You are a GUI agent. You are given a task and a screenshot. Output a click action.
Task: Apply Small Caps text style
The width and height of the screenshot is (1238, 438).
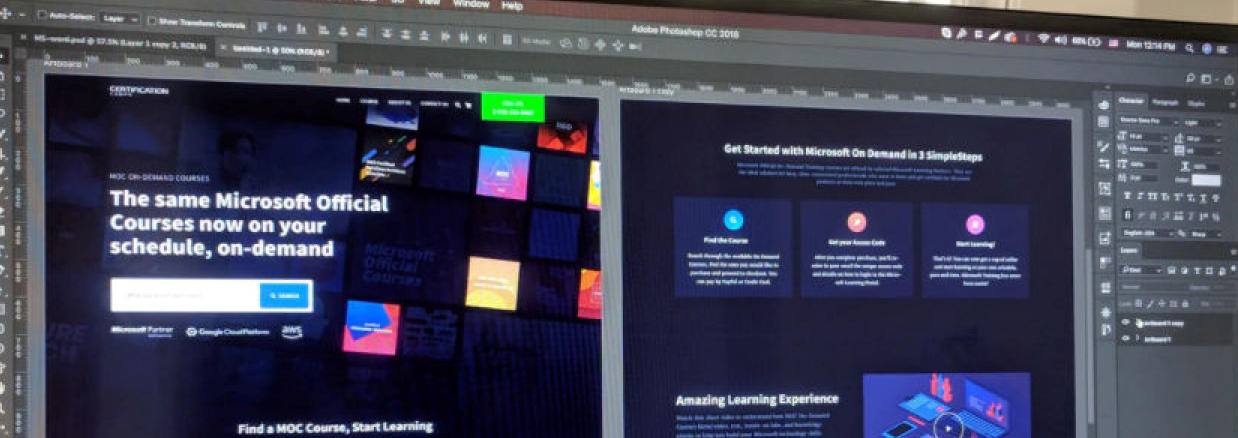1163,195
